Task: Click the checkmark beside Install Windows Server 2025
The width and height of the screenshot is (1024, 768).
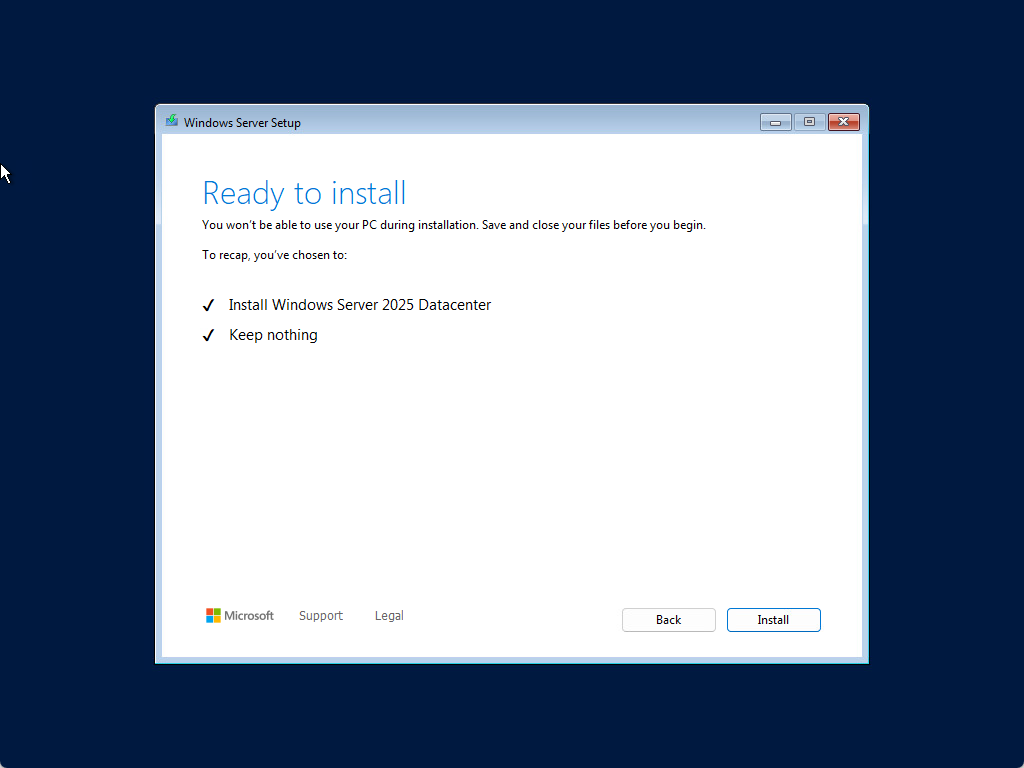Action: click(x=208, y=306)
